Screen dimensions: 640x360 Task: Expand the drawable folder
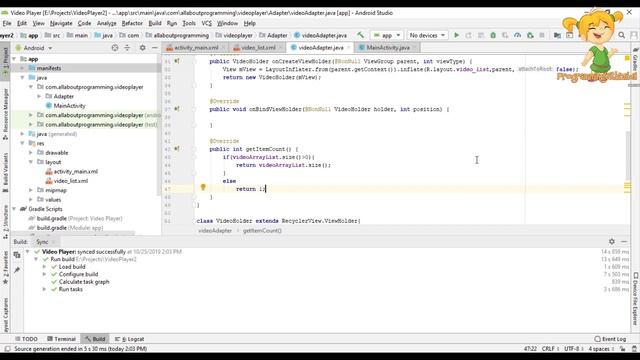[31, 153]
